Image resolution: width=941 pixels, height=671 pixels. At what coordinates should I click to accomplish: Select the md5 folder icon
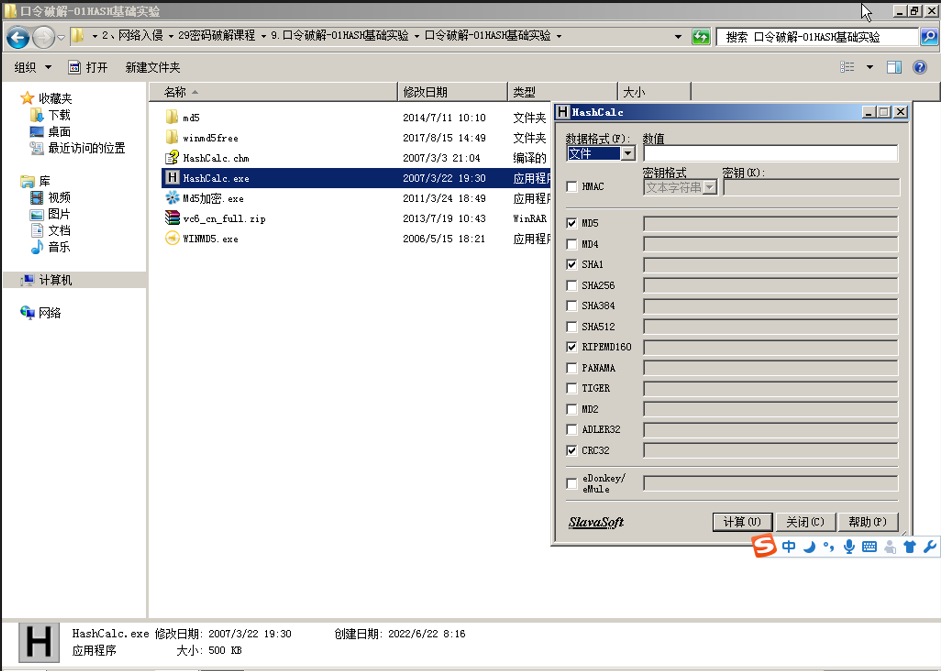coord(172,116)
